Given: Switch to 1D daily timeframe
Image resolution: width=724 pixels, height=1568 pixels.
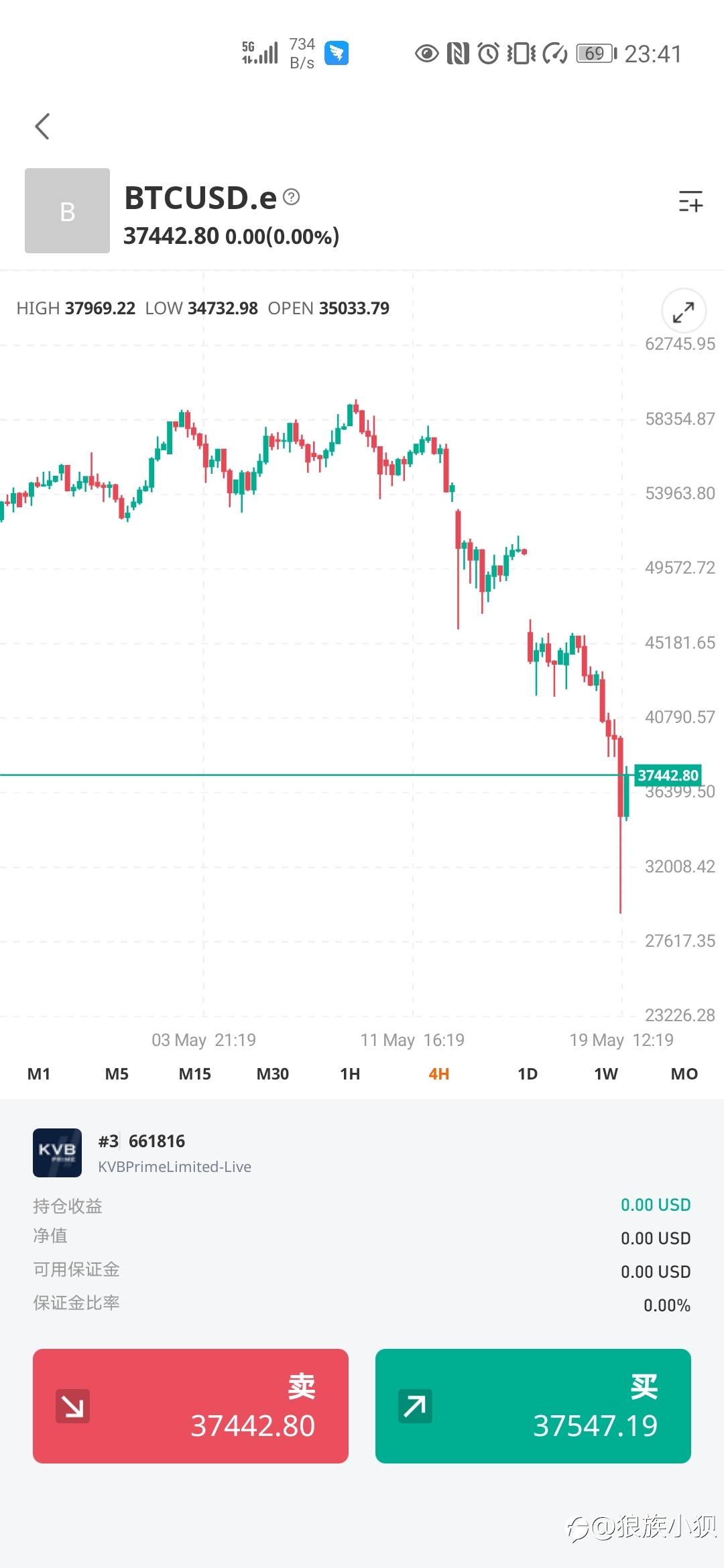Looking at the screenshot, I should coord(528,1074).
